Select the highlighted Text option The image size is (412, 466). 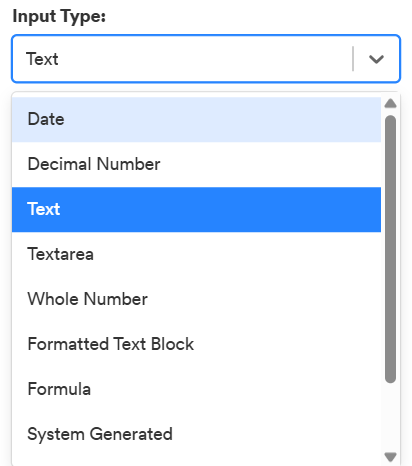click(x=196, y=209)
